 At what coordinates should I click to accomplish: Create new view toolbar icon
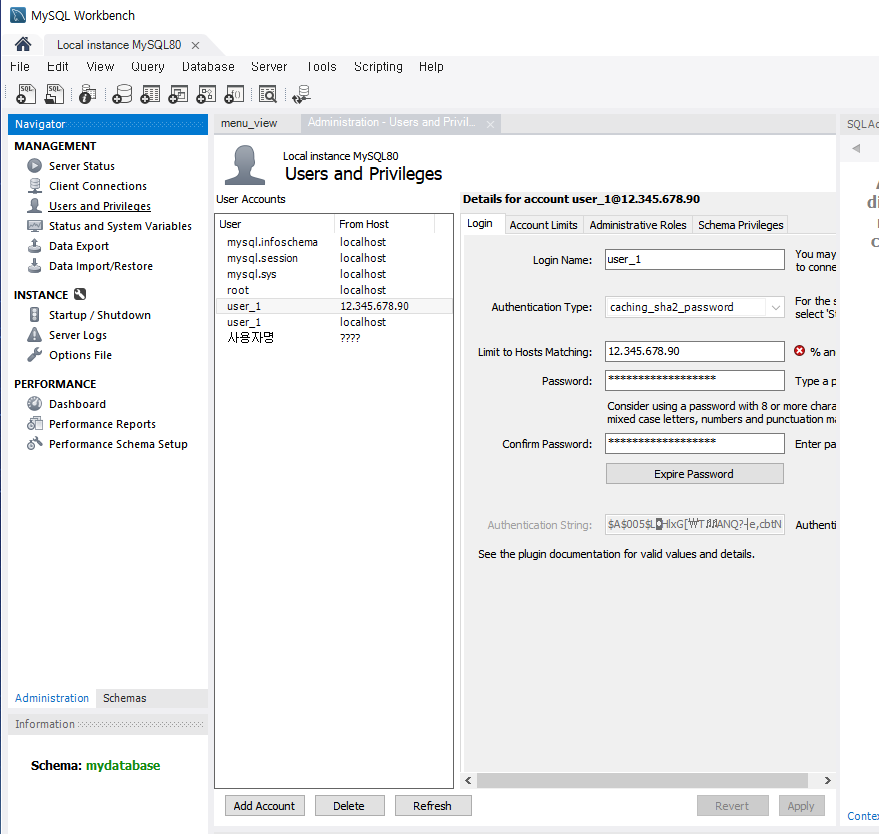tap(178, 94)
